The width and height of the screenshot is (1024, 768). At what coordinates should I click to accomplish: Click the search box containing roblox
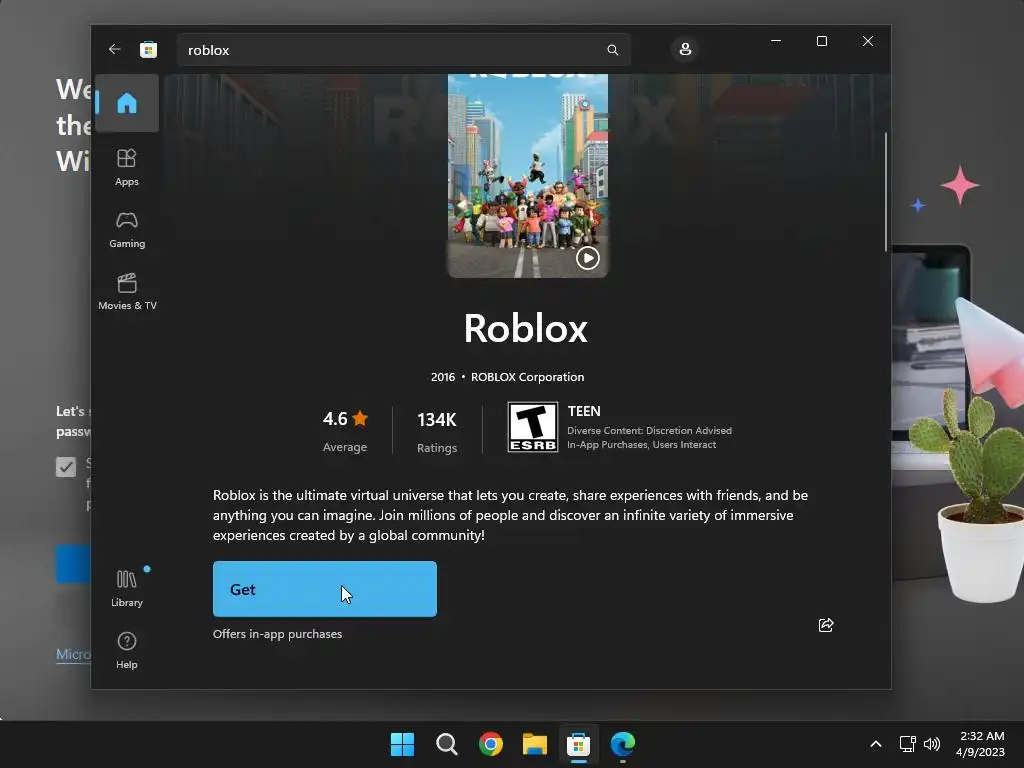(403, 50)
